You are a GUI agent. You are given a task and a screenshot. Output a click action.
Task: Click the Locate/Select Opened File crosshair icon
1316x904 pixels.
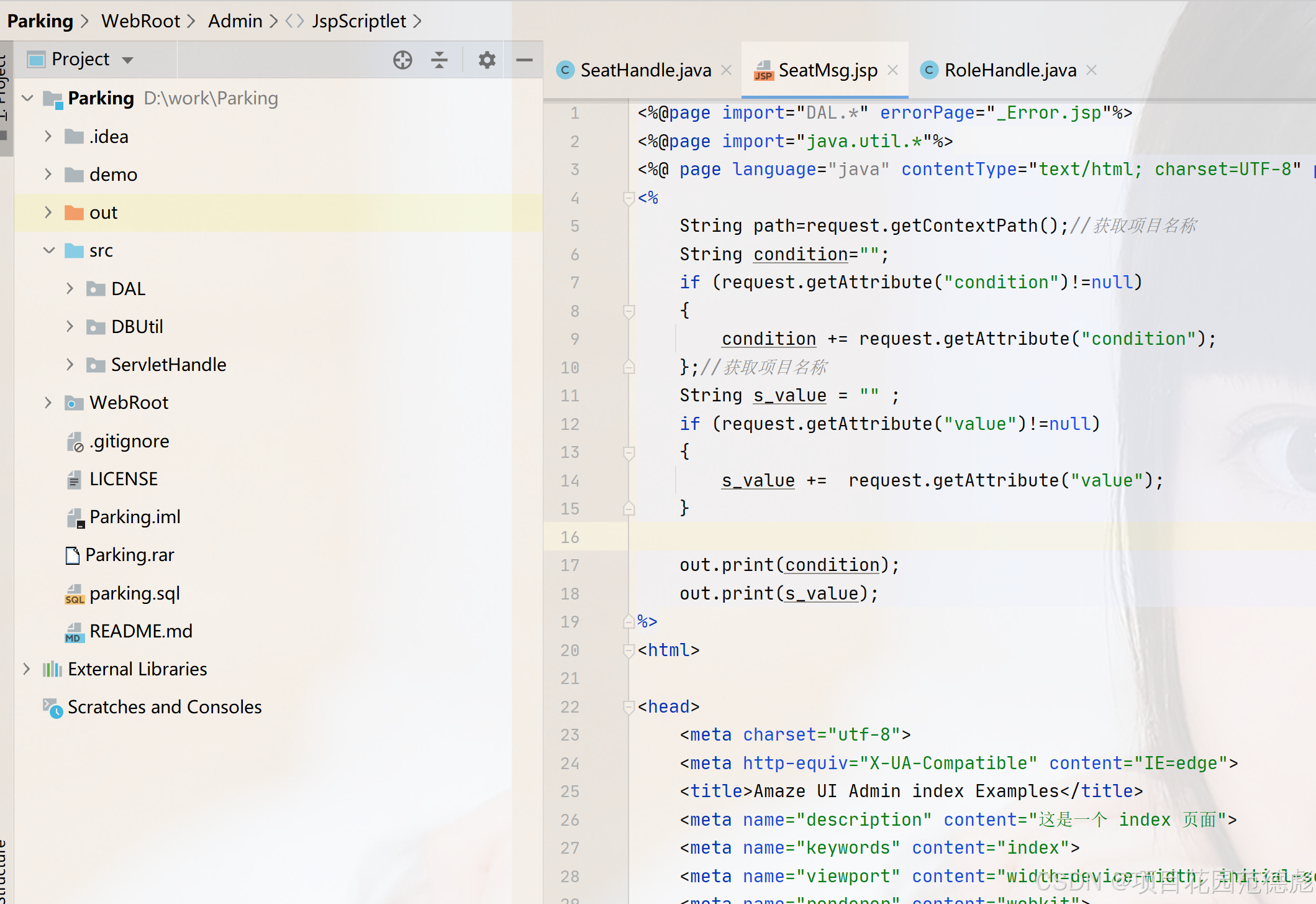coord(402,60)
